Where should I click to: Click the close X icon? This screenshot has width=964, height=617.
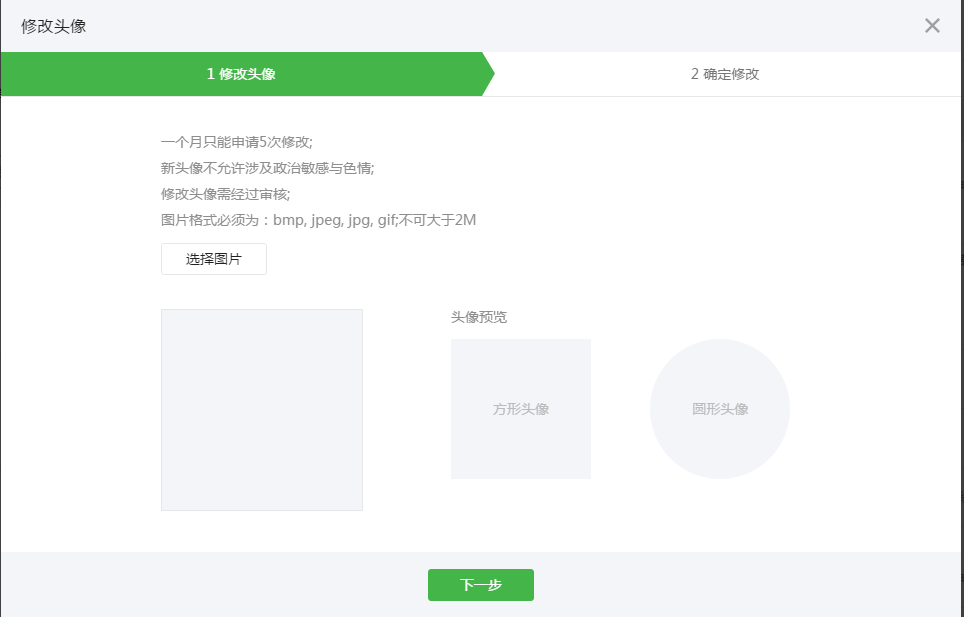coord(932,26)
